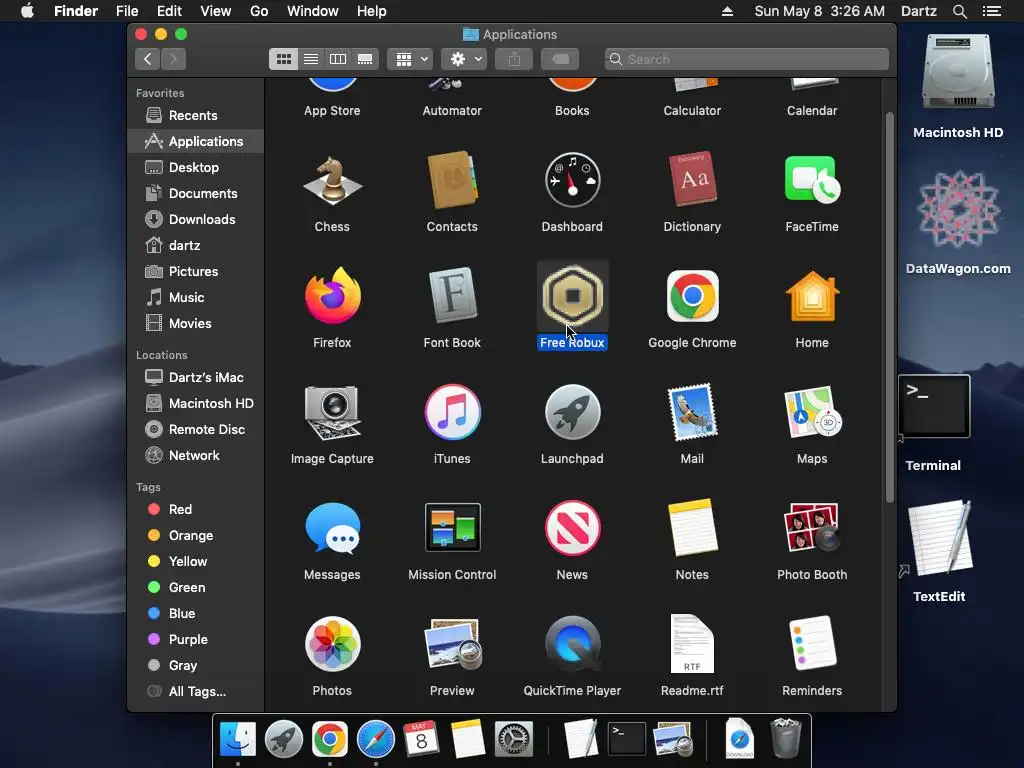
Task: Click the Mail app icon
Action: pos(692,413)
